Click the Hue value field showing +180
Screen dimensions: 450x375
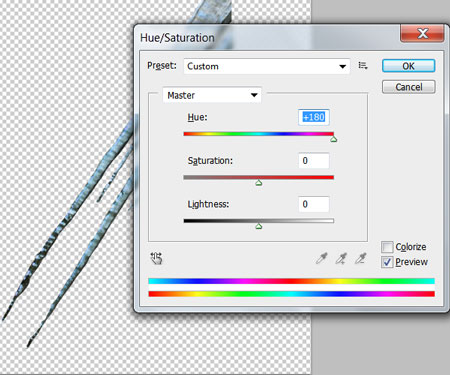pos(314,117)
